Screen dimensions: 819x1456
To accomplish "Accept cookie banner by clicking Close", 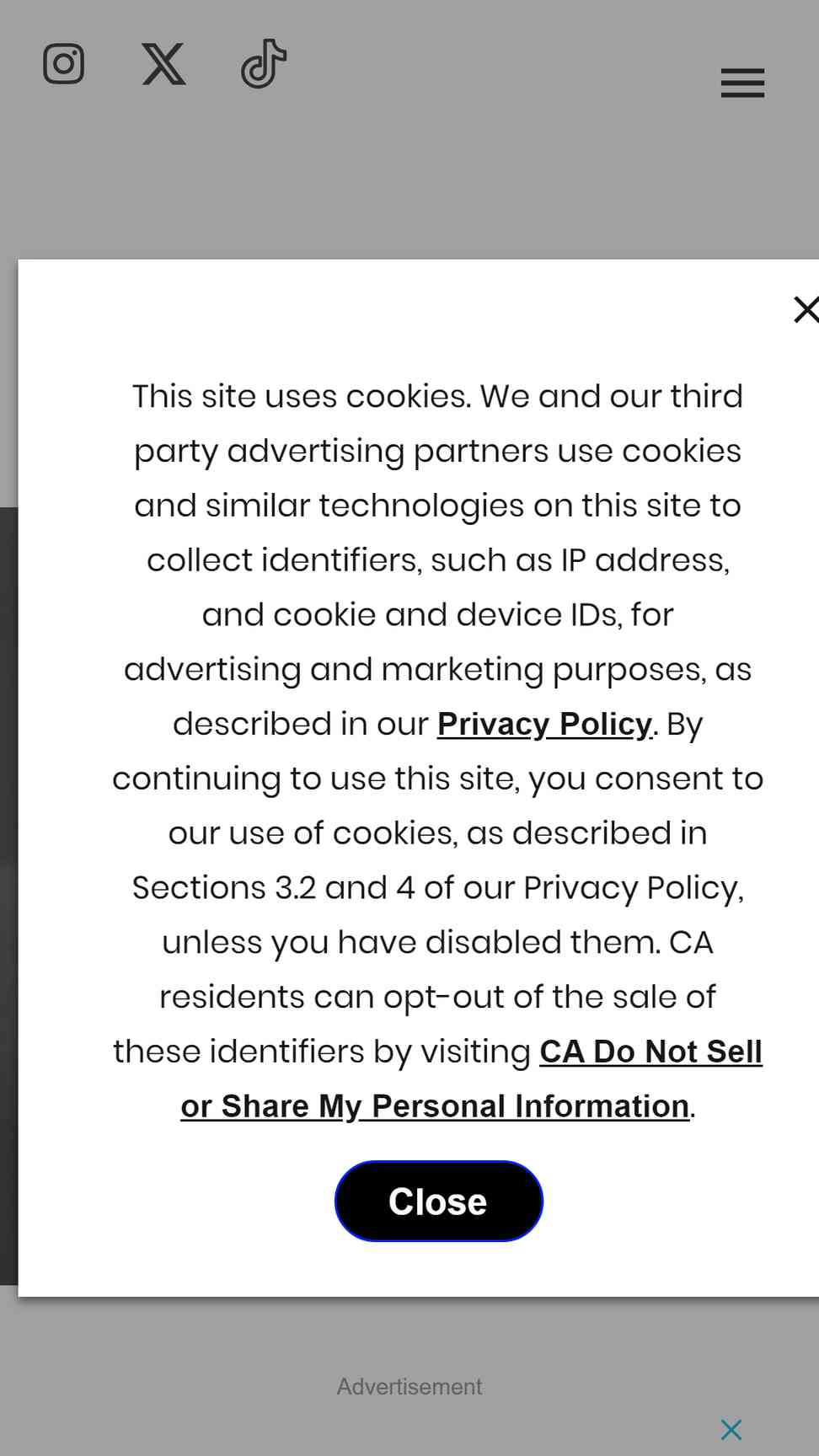I will click(x=438, y=1201).
